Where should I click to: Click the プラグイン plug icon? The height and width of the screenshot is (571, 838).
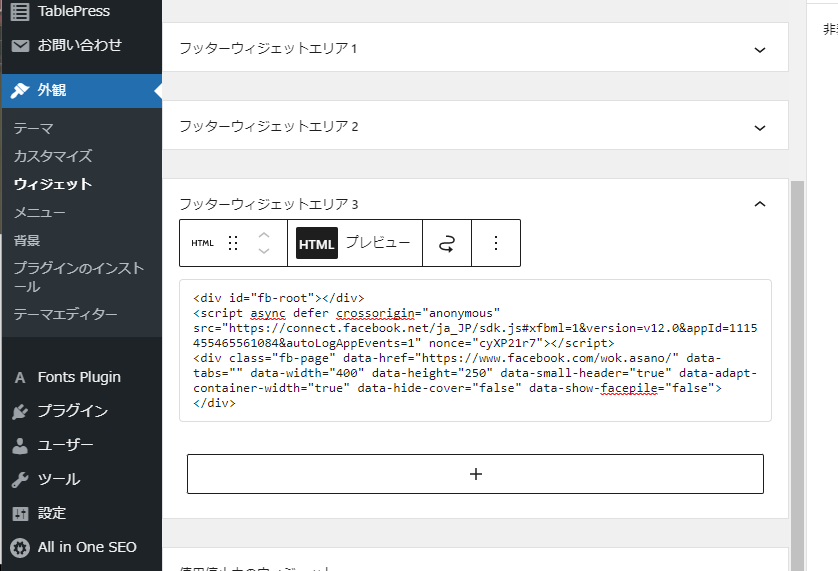pyautogui.click(x=20, y=412)
